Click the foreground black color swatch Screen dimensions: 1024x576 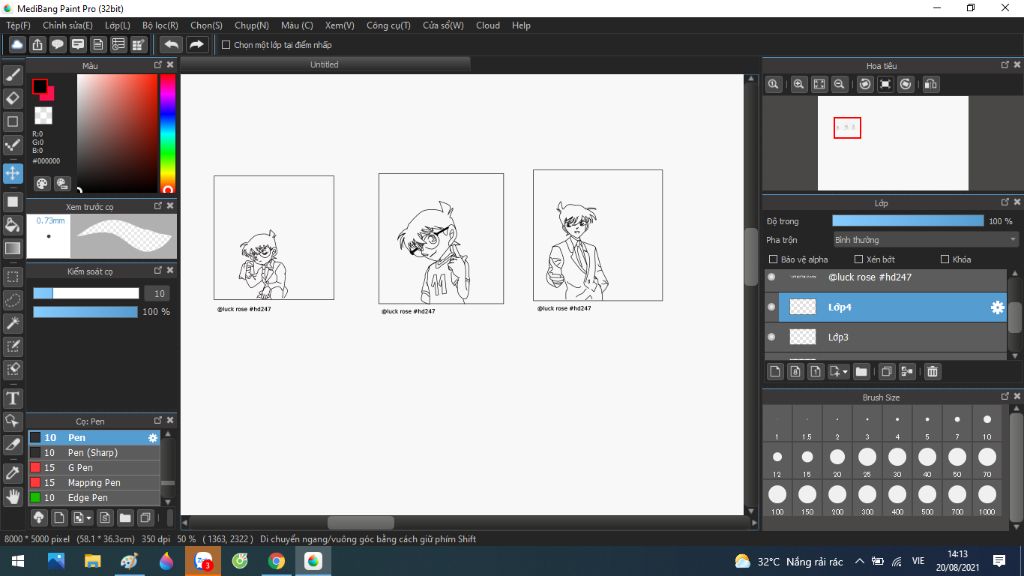(x=39, y=86)
